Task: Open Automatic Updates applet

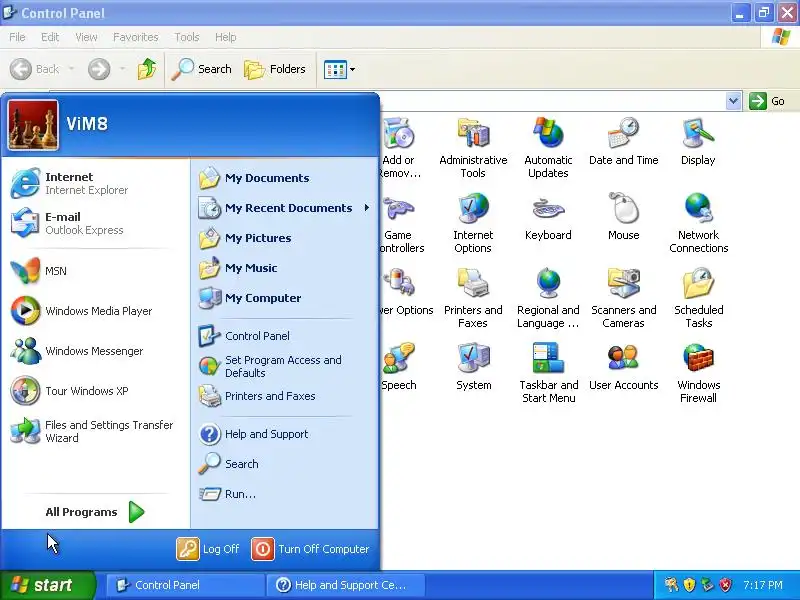Action: coord(548,148)
